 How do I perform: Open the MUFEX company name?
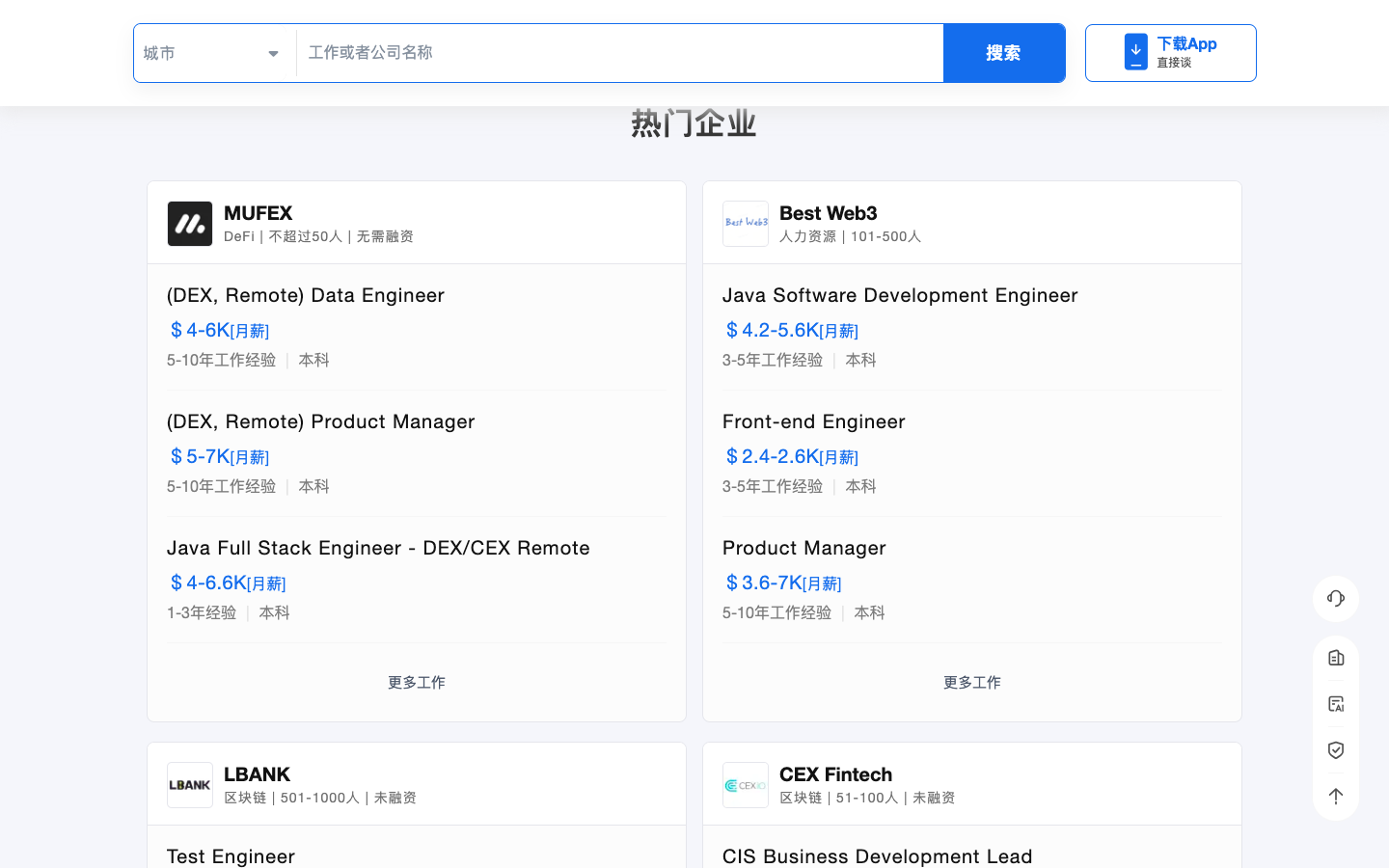tap(259, 213)
